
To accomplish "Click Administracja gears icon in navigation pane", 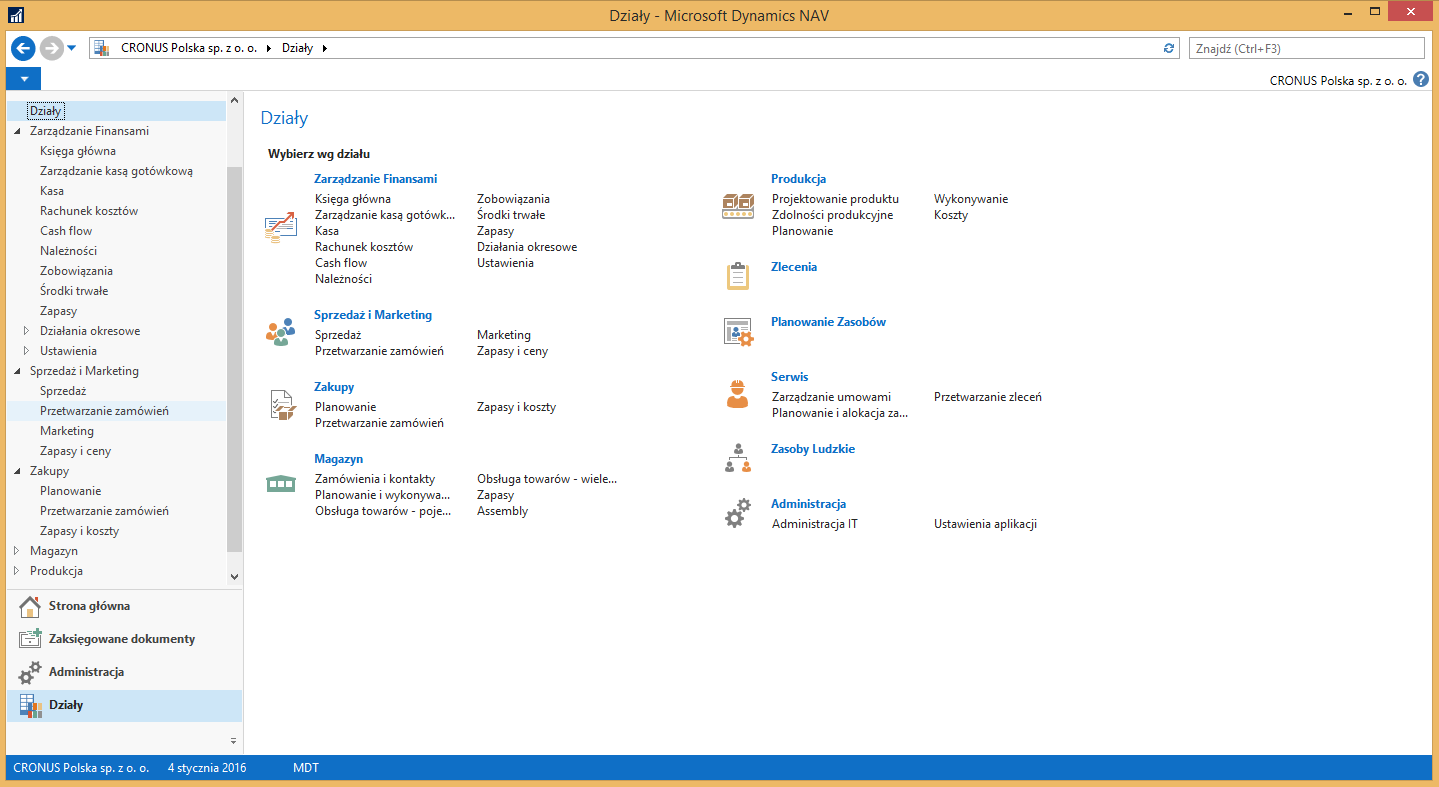I will click(x=30, y=672).
